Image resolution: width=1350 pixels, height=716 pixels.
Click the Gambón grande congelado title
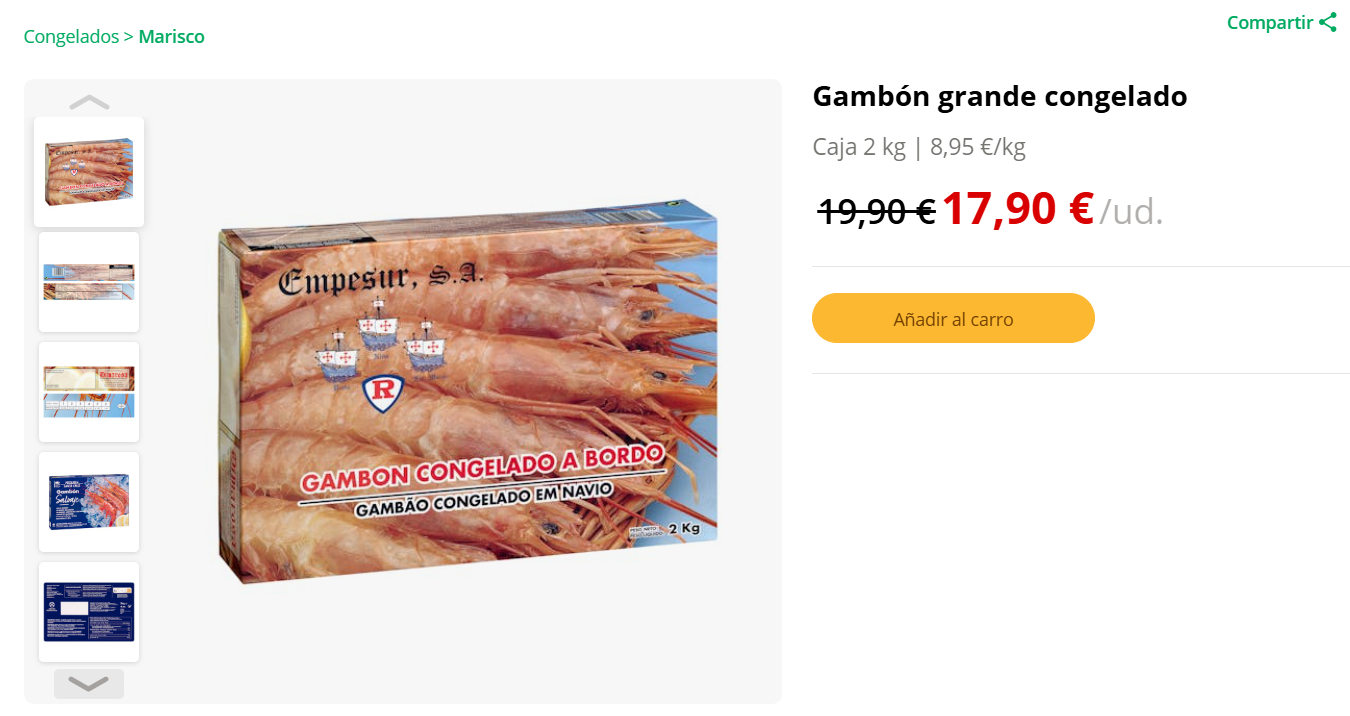pos(1000,97)
